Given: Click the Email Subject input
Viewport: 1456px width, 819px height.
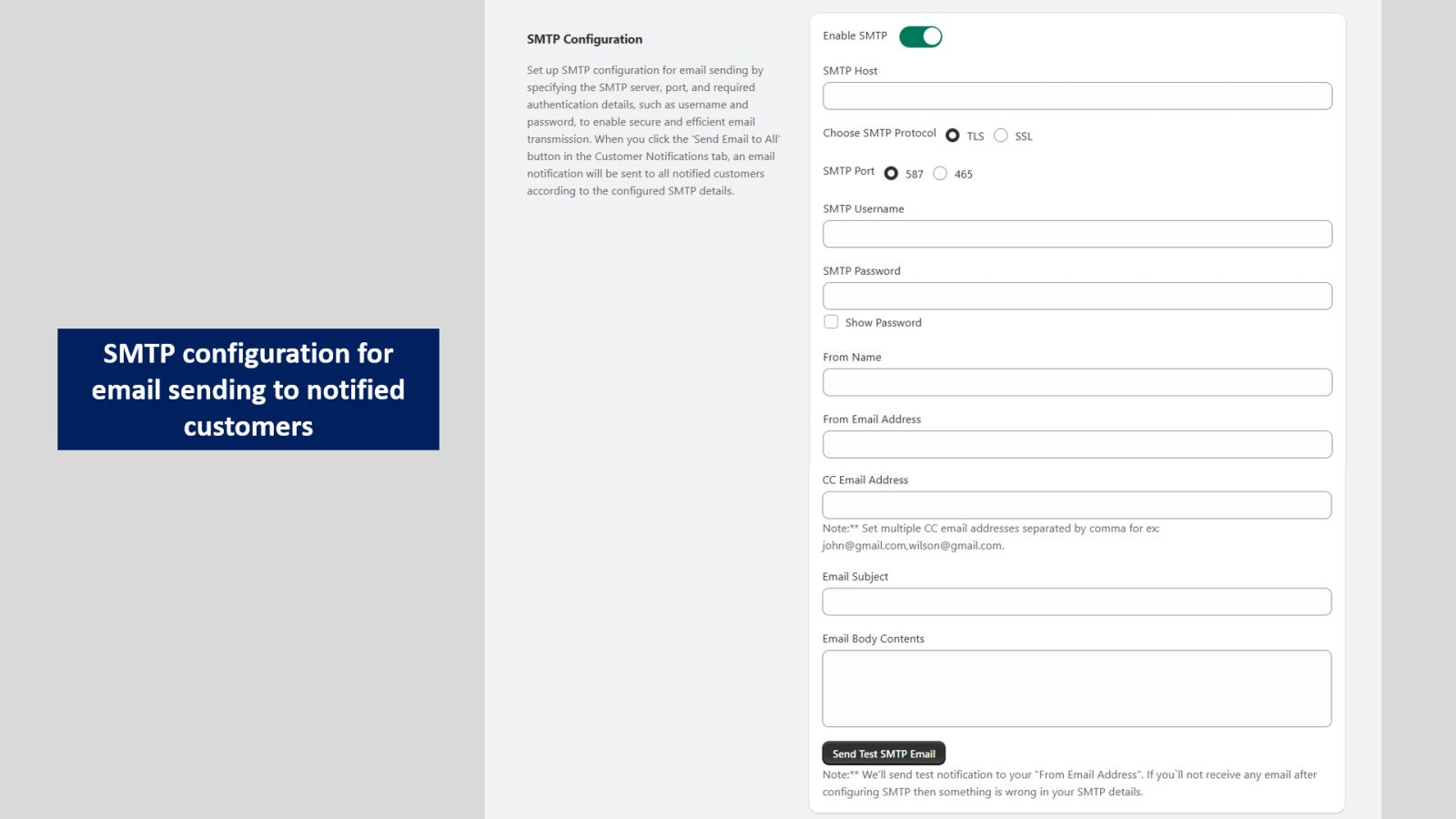Looking at the screenshot, I should click(x=1077, y=602).
